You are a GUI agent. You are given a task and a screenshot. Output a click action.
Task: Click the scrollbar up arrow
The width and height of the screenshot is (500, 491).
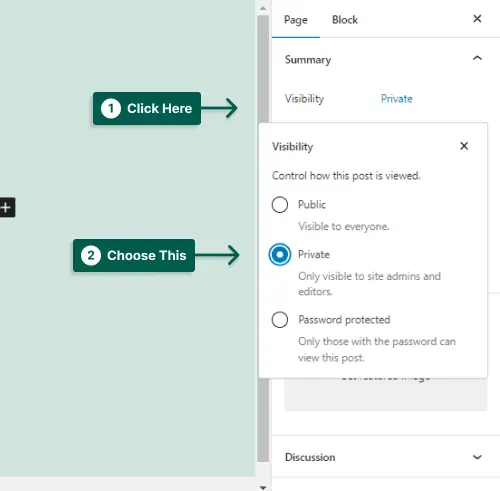pos(263,8)
